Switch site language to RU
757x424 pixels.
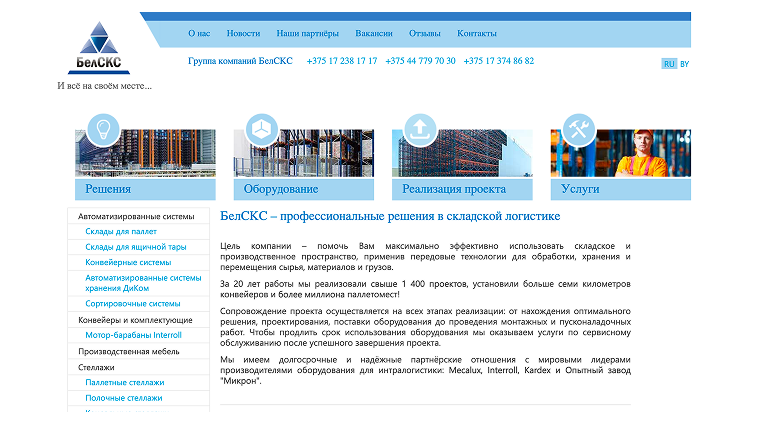[x=669, y=64]
